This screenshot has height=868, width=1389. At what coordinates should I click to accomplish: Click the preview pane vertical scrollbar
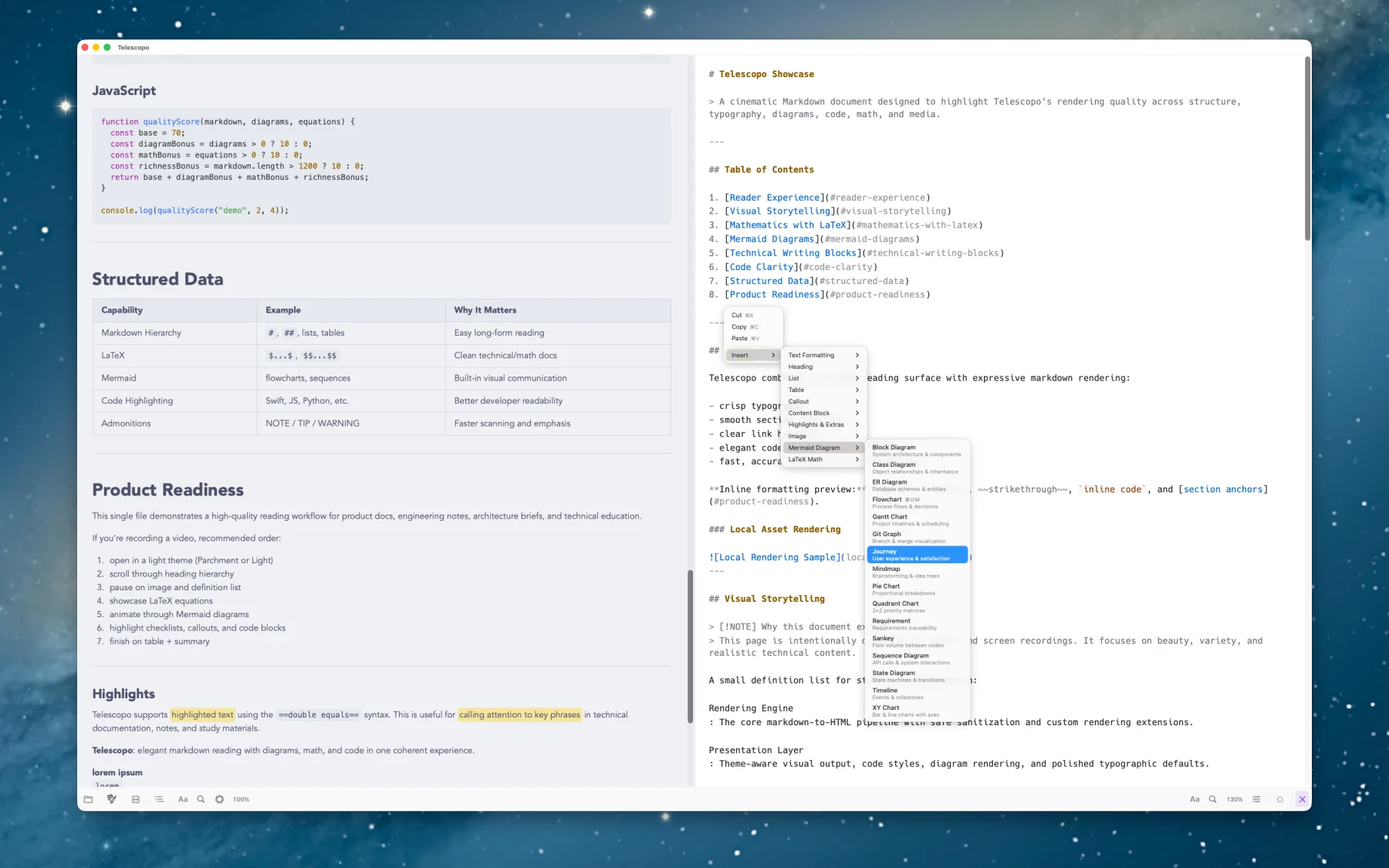point(691,647)
